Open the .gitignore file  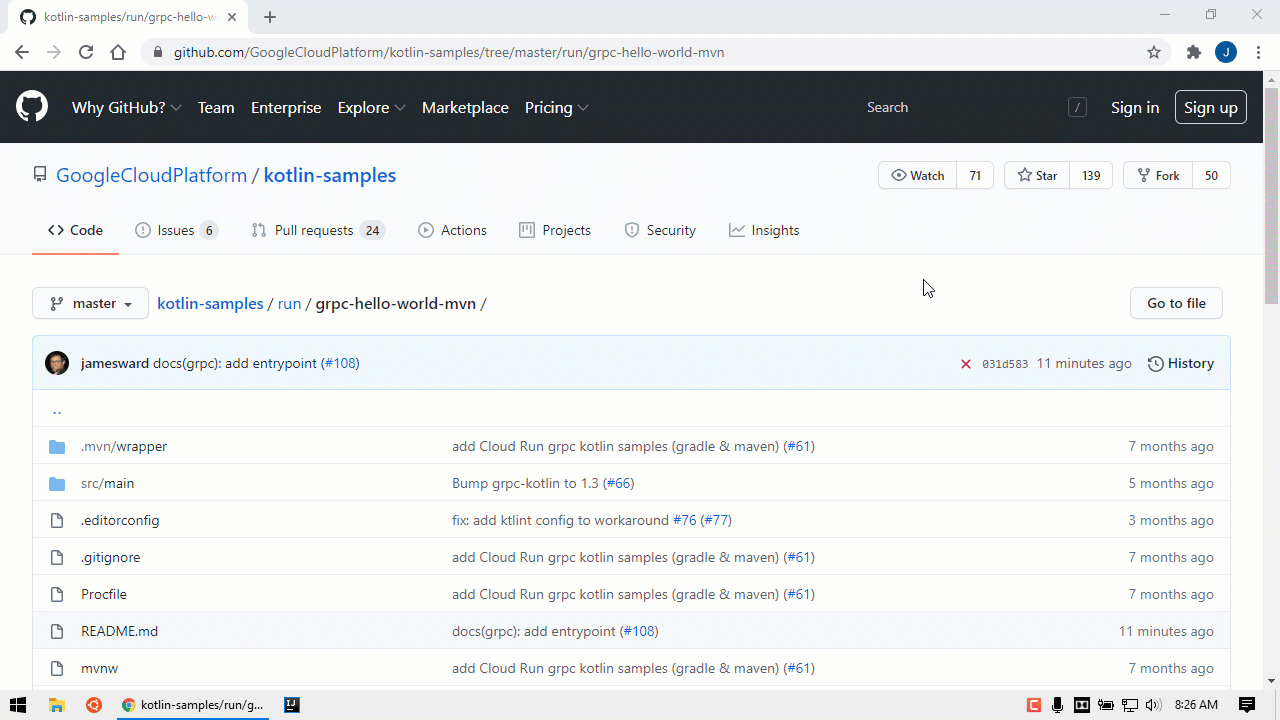[x=110, y=557]
